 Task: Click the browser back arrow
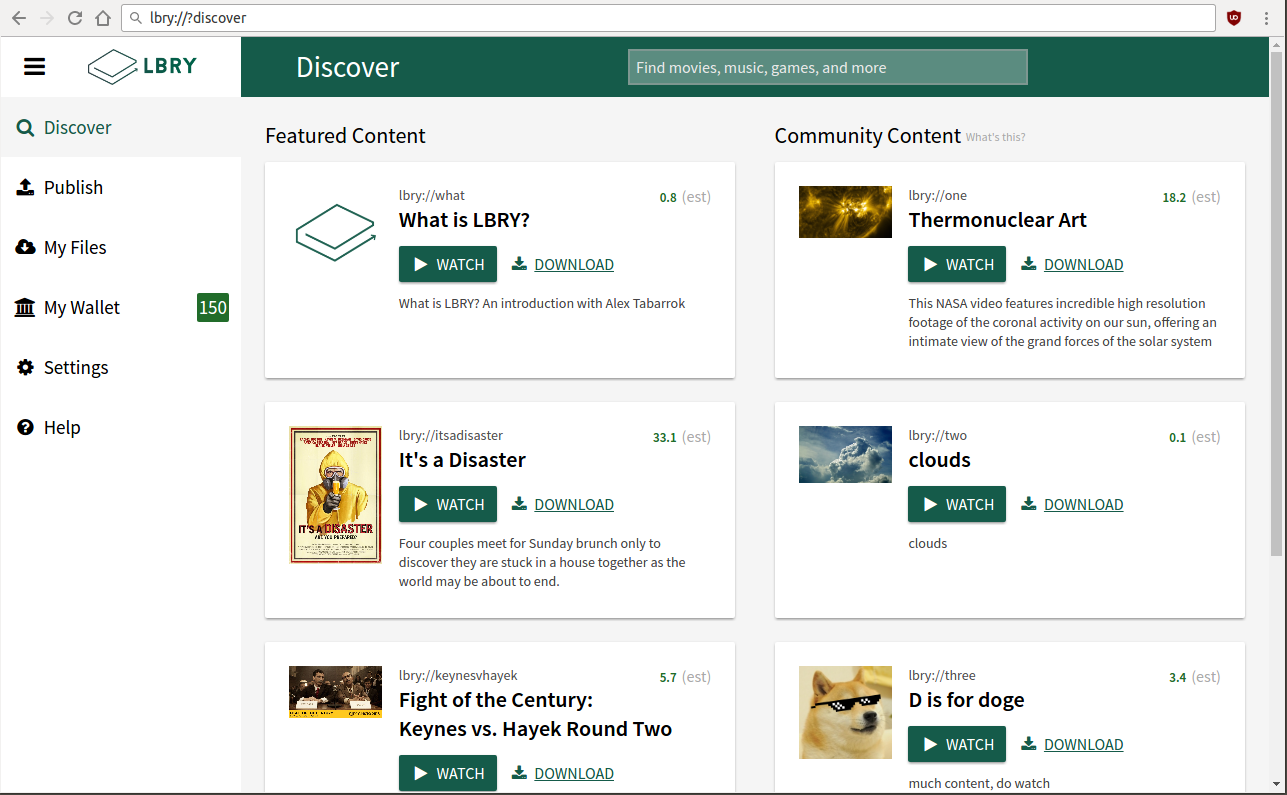[19, 18]
